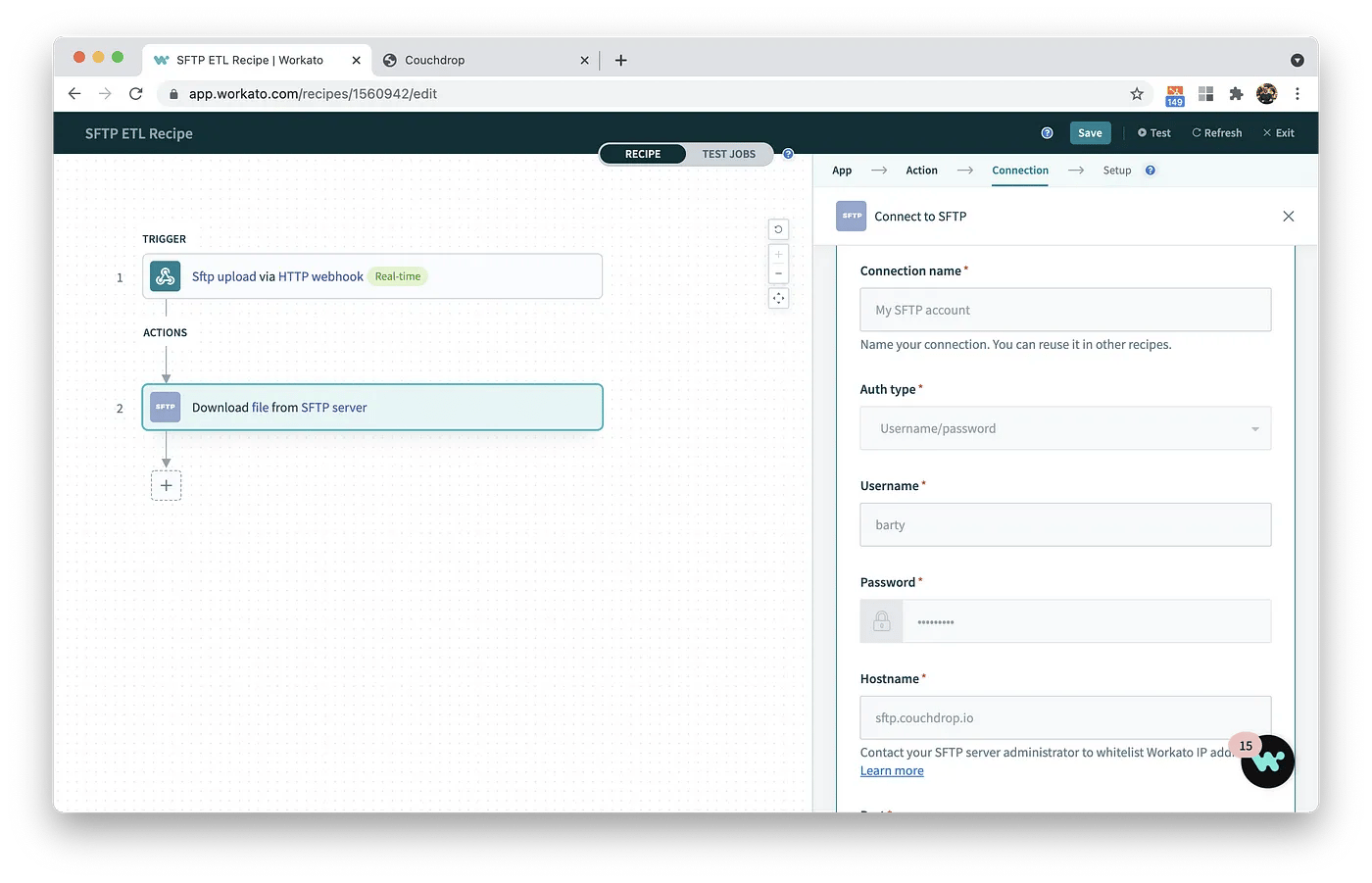This screenshot has height=883, width=1372.
Task: Open help via the question mark in the header
Action: 1047,132
